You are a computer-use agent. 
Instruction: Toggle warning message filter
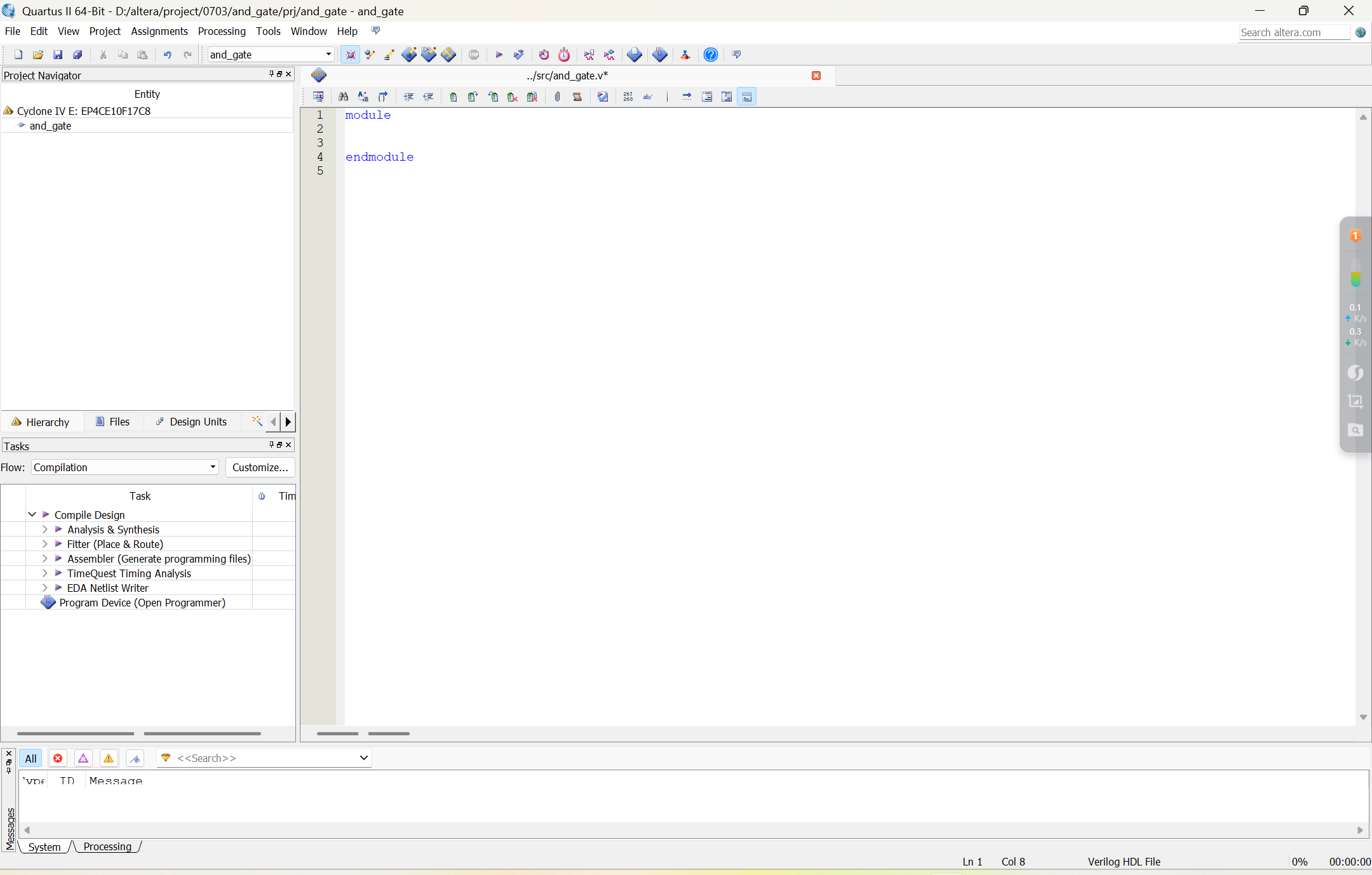coord(109,758)
